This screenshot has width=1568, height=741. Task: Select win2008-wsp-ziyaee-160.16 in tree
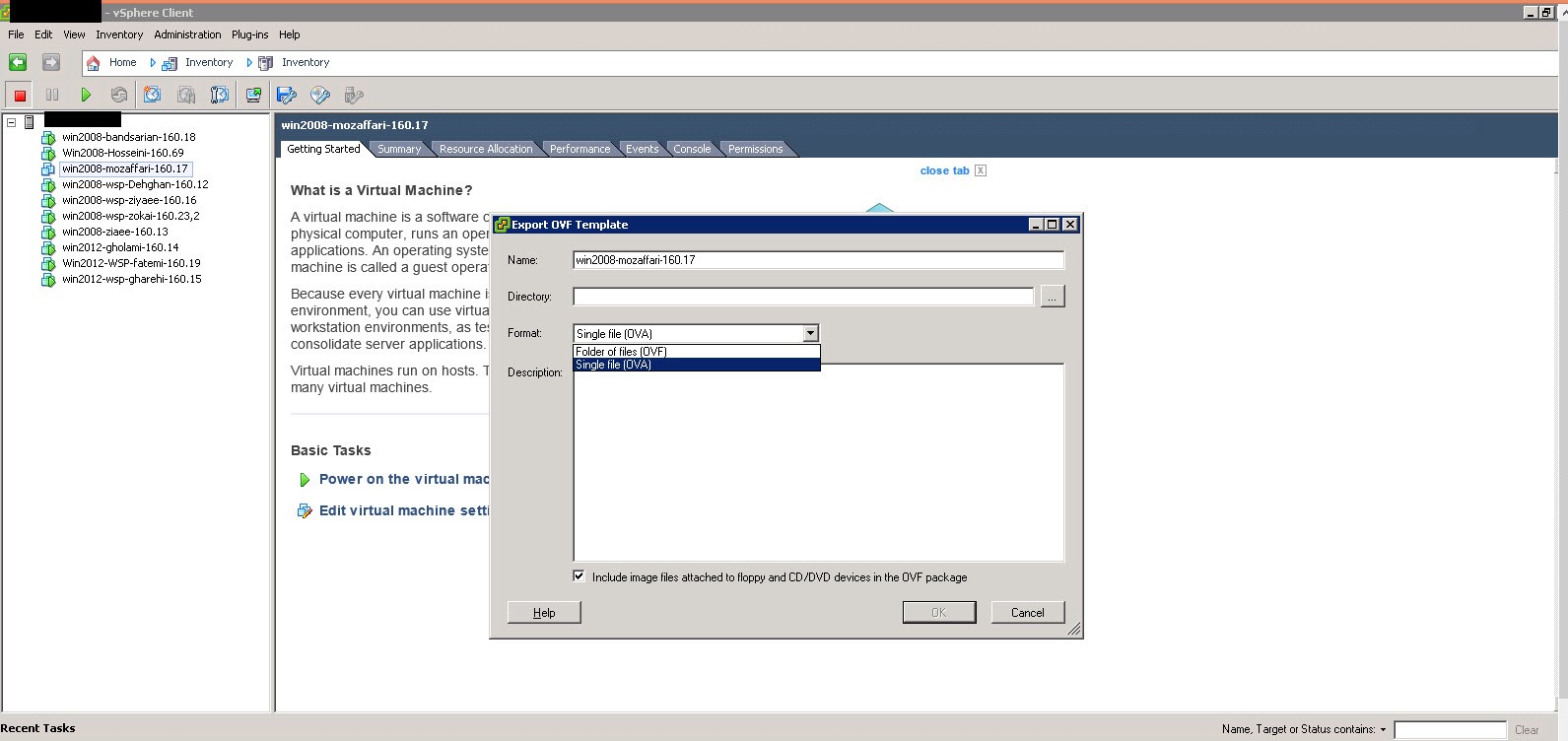(x=129, y=200)
